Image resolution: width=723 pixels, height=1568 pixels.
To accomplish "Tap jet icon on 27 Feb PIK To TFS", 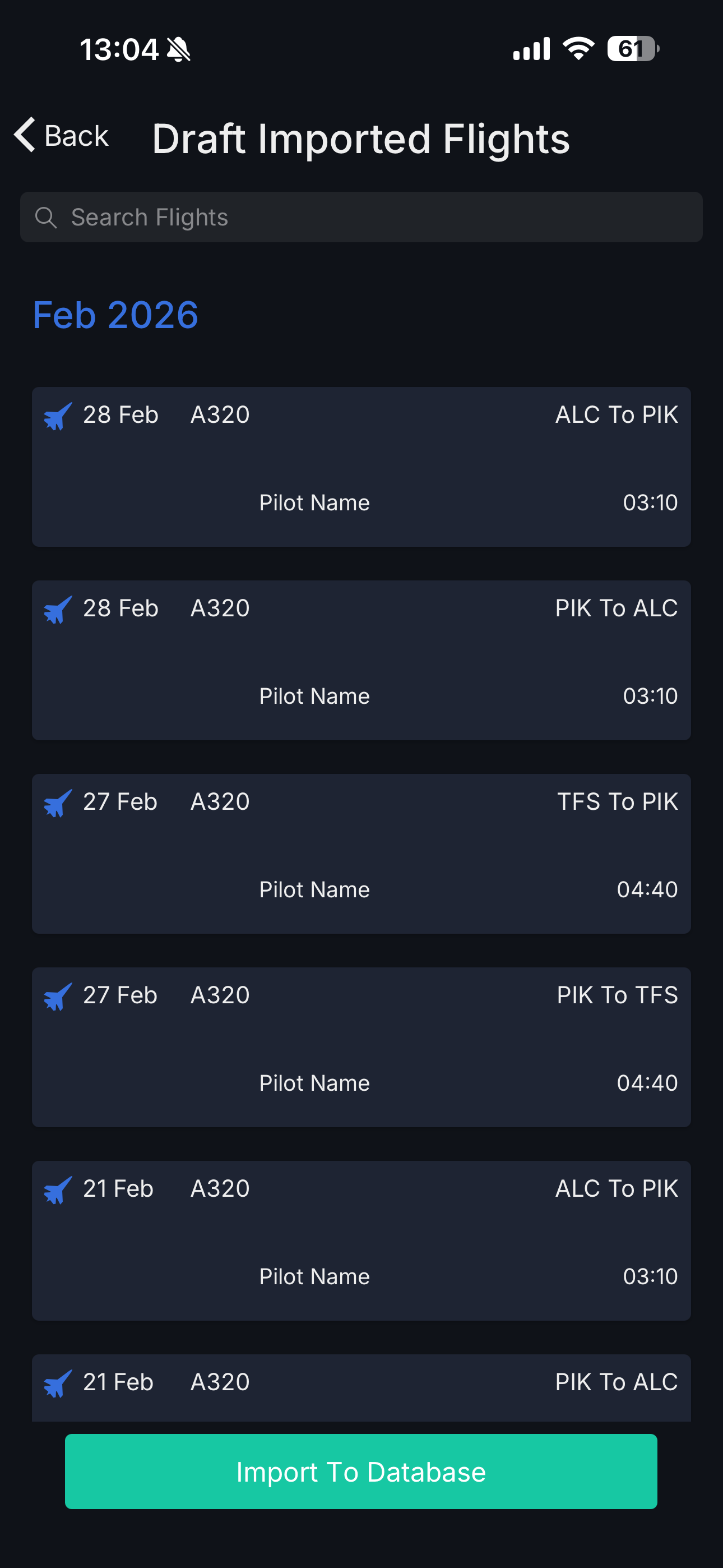I will [58, 997].
